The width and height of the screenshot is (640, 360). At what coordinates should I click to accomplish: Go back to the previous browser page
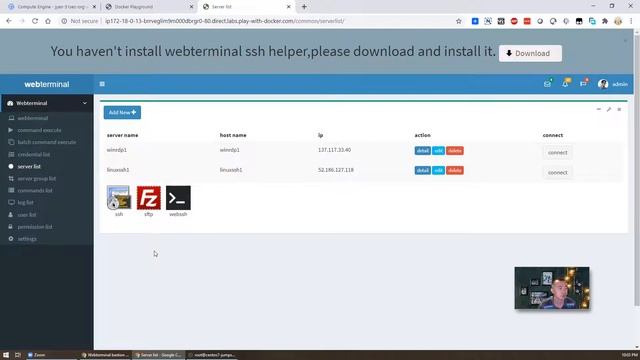click(9, 21)
